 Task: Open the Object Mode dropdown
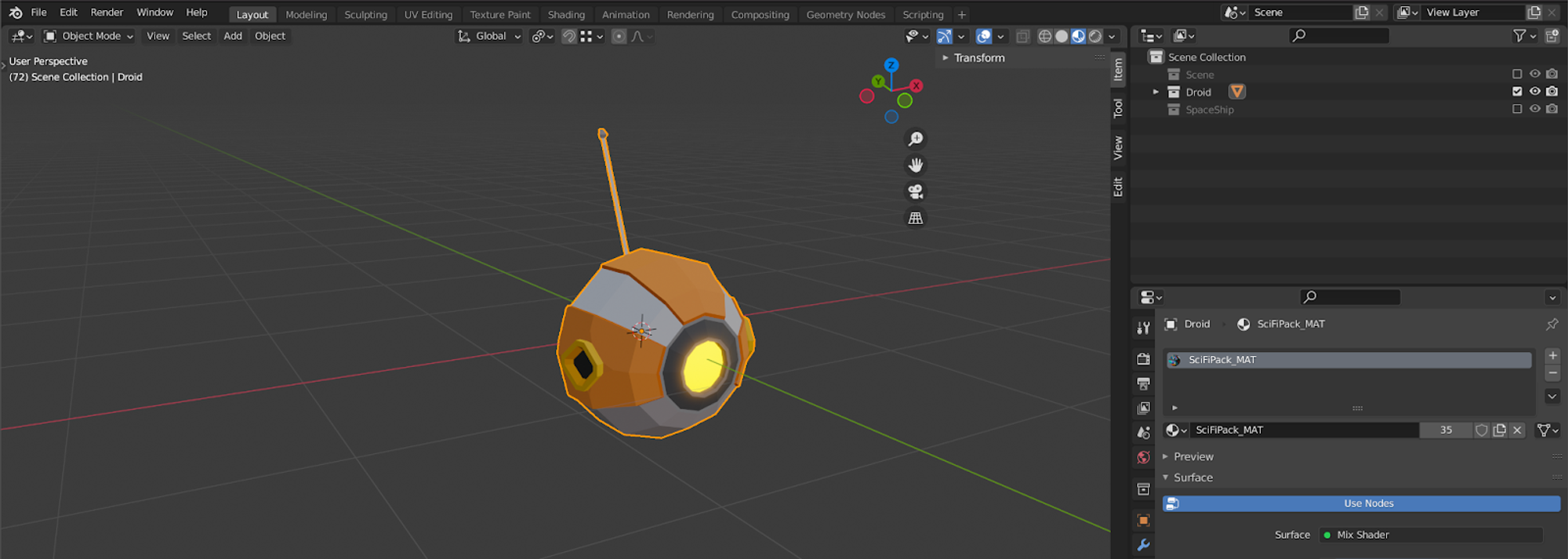[x=89, y=36]
